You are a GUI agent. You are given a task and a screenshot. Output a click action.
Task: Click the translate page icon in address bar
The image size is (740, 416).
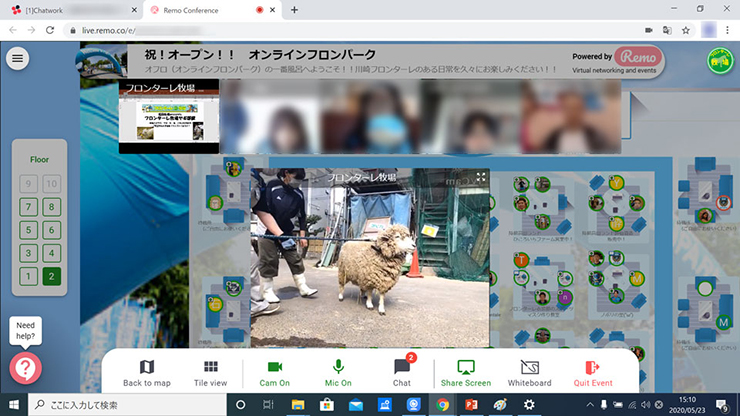tap(667, 30)
